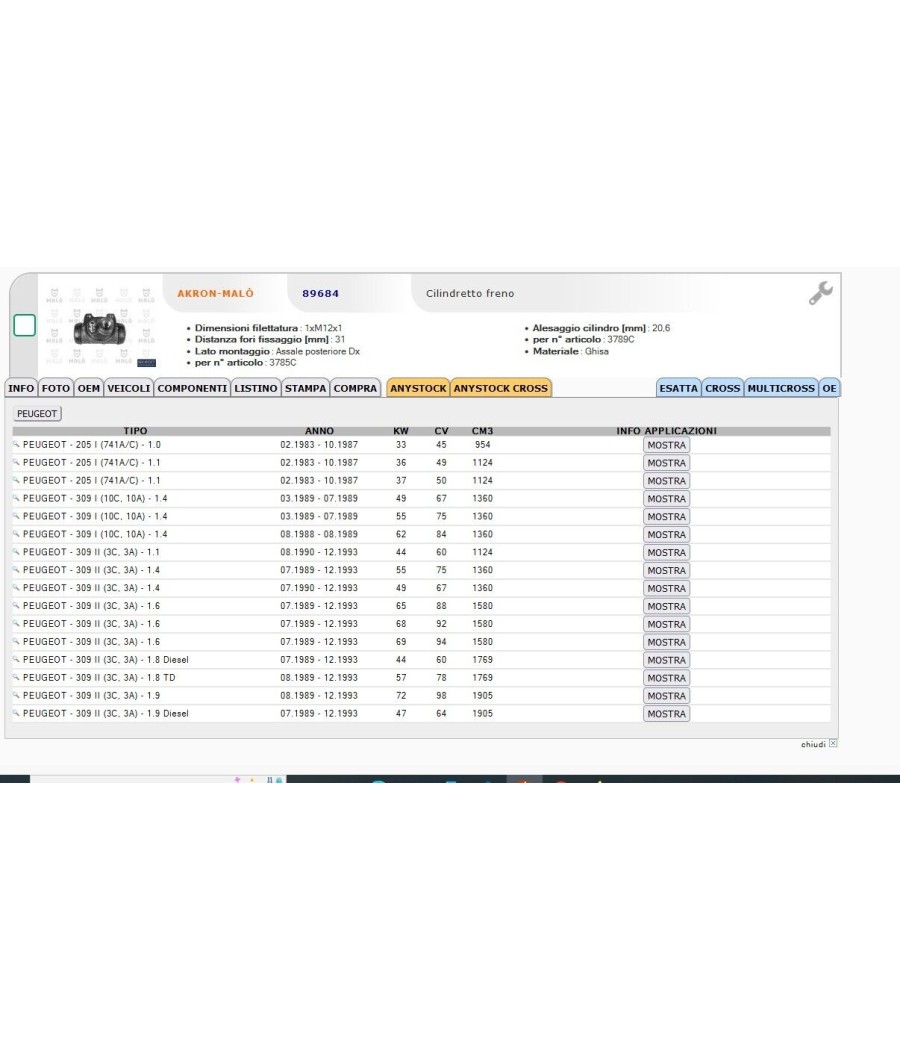Click MOSTRA for 309 II 1.6 88 CV
900x1050 pixels.
(x=666, y=607)
